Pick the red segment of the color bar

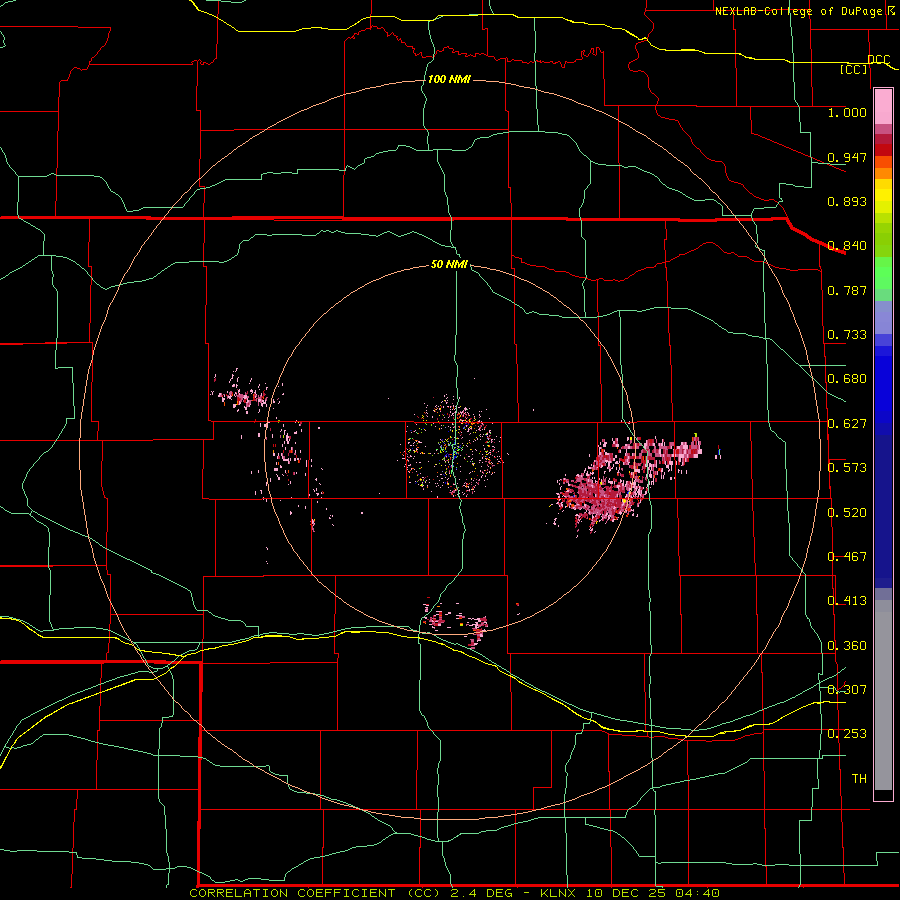883,150
